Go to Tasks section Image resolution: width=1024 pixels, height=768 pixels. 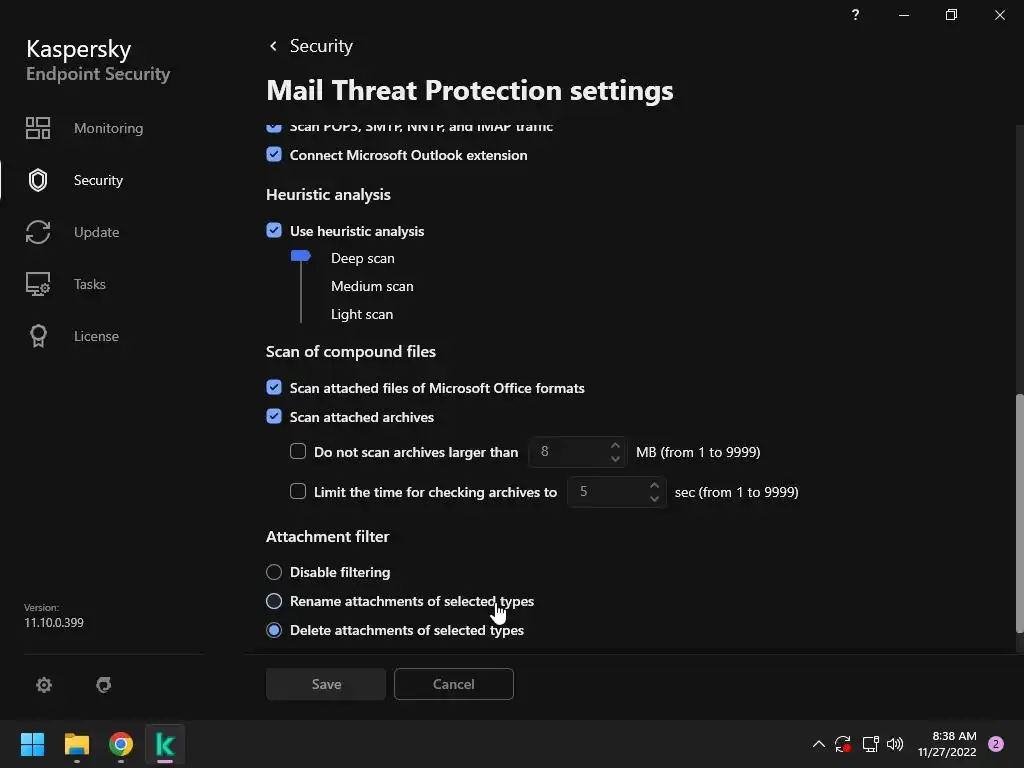tap(89, 284)
